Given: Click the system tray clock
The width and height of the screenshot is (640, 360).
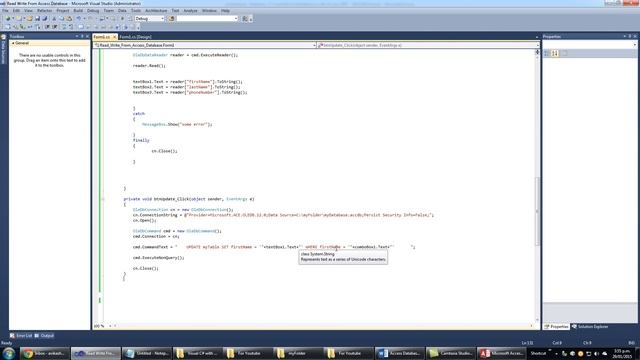Looking at the screenshot, I should point(622,353).
